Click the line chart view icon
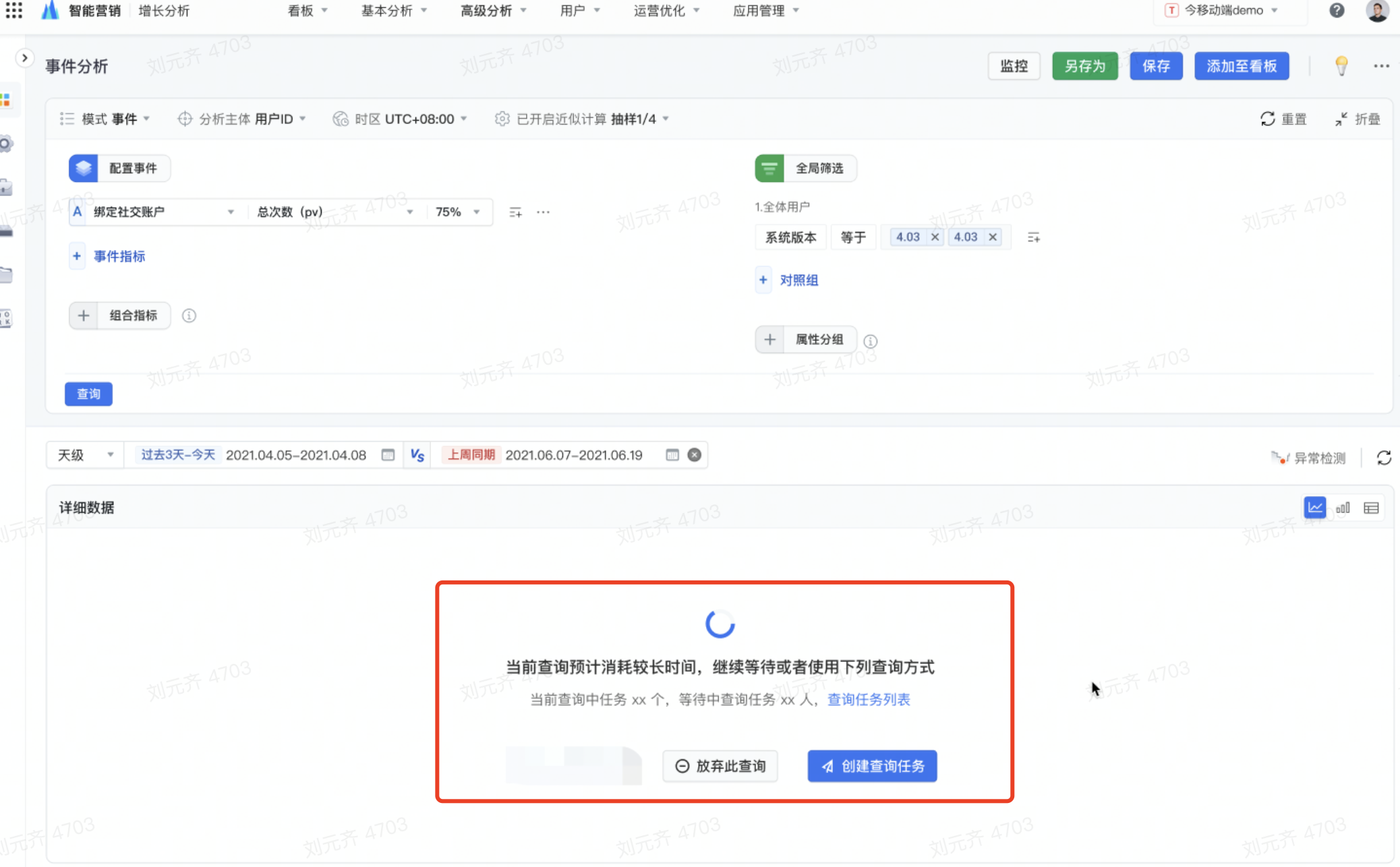Image resolution: width=1400 pixels, height=867 pixels. (x=1314, y=508)
